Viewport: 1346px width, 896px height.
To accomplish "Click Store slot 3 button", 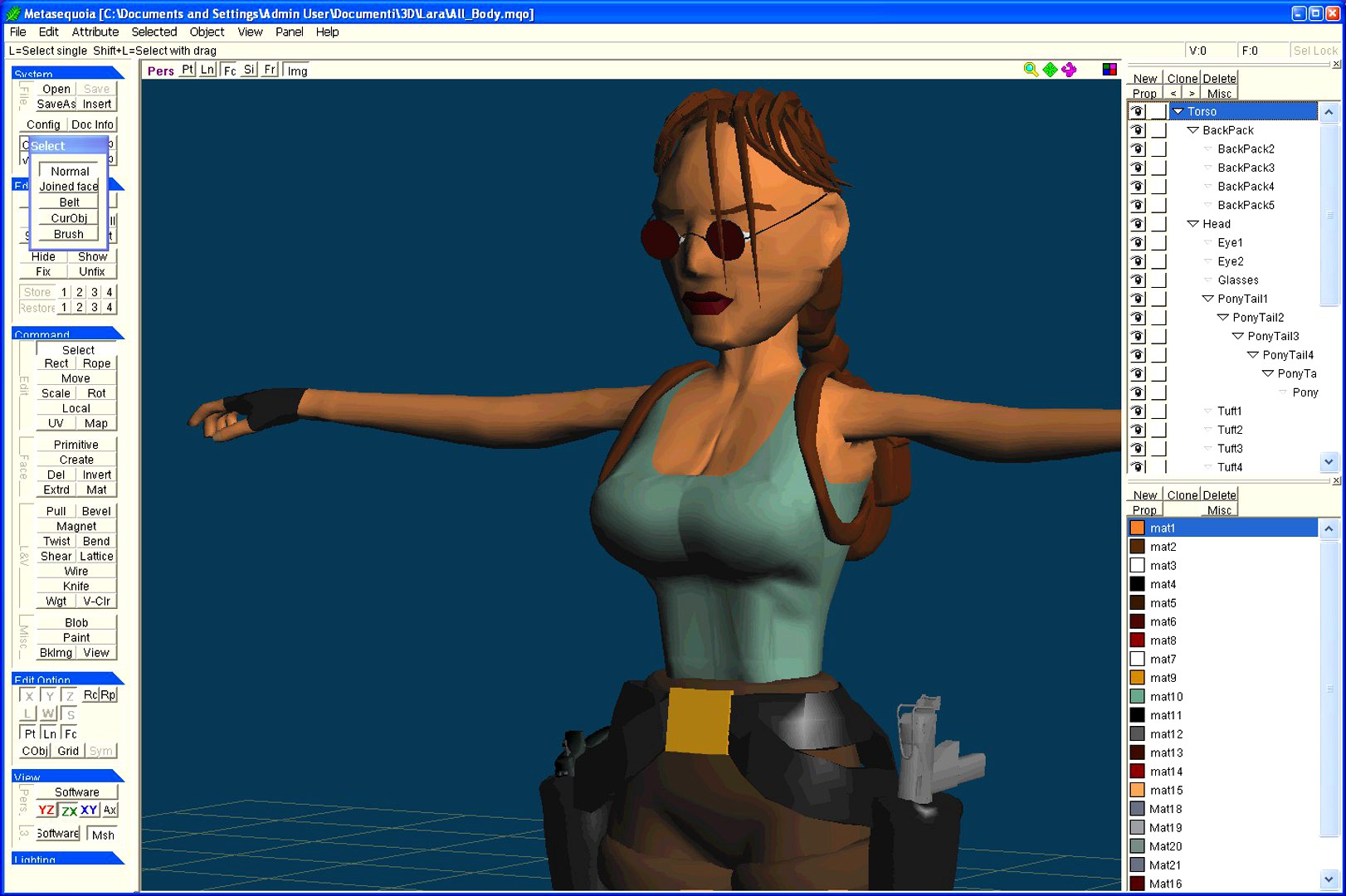I will coord(95,292).
